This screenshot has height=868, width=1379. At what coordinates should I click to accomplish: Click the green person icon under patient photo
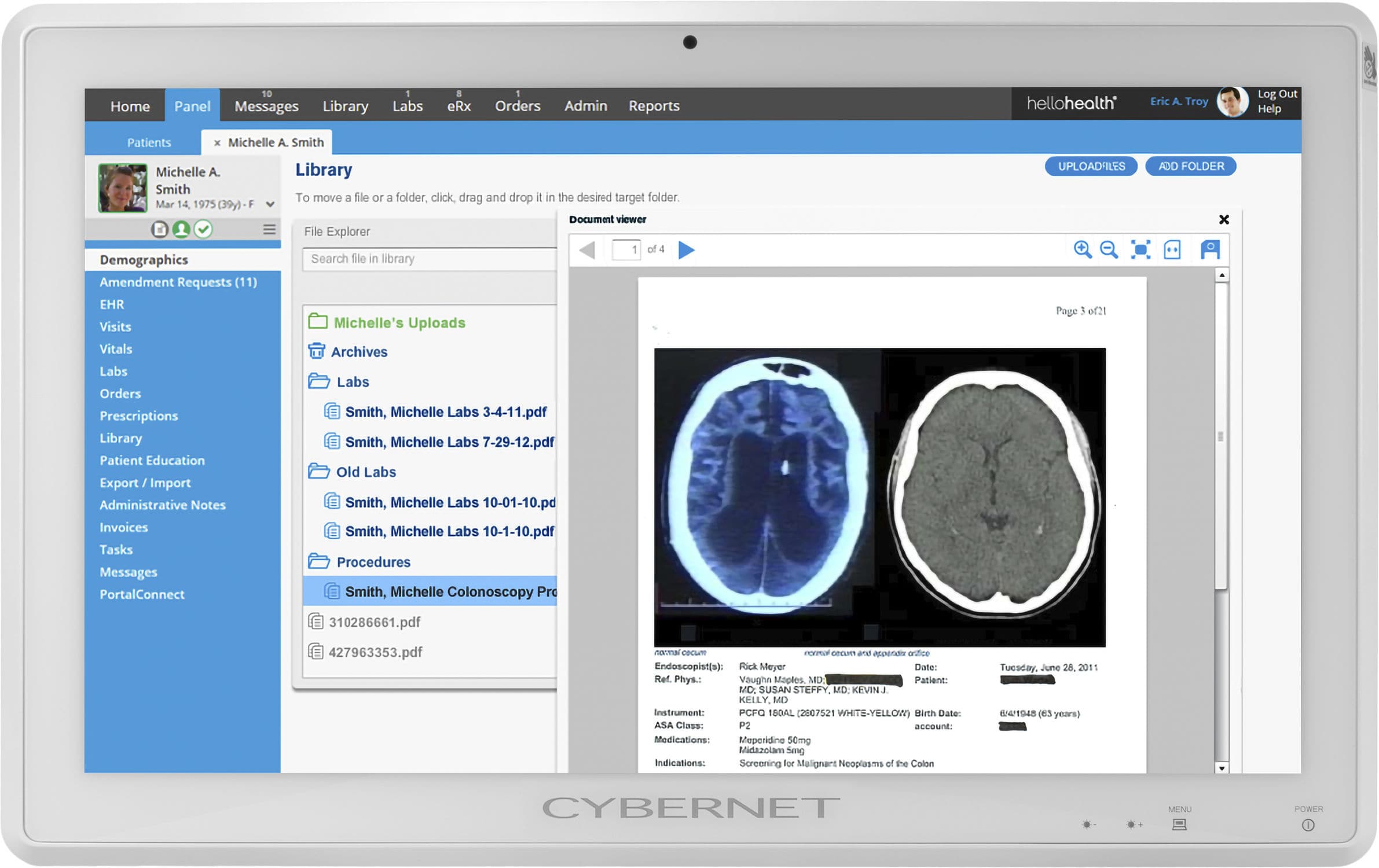coord(181,229)
